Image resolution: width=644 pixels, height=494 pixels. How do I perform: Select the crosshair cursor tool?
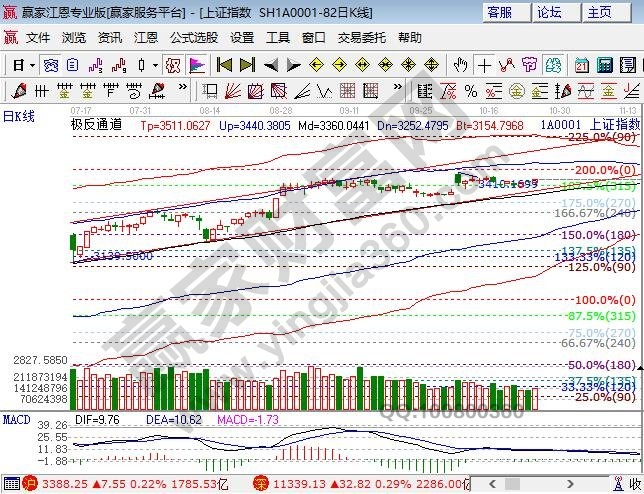point(484,65)
